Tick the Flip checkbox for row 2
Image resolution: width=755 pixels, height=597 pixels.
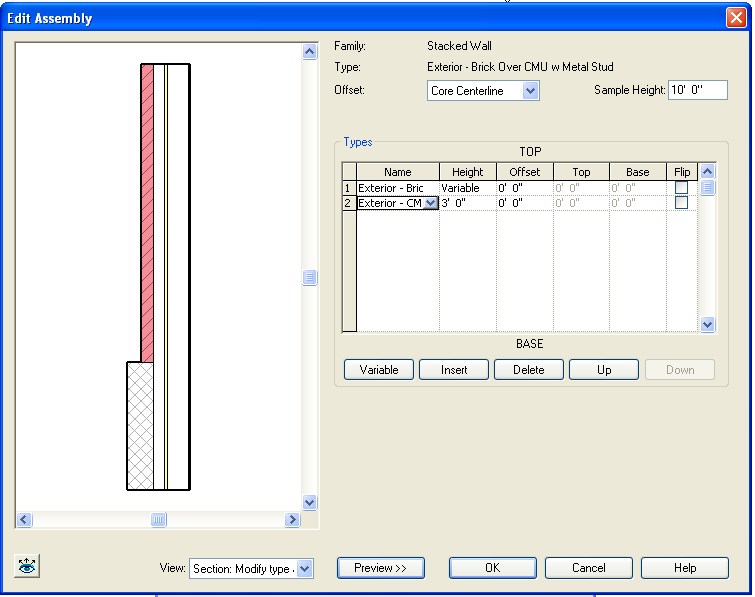pos(681,203)
